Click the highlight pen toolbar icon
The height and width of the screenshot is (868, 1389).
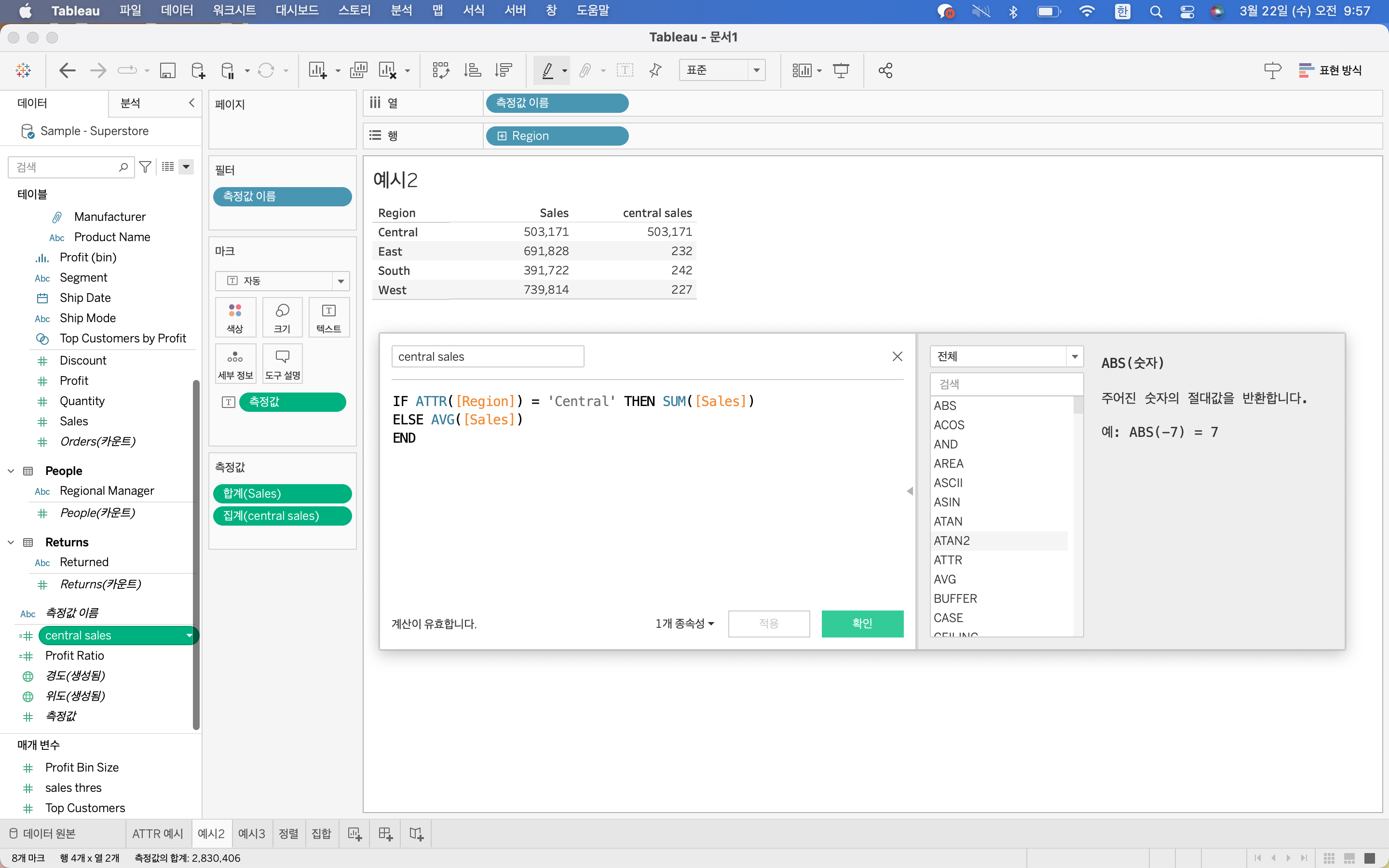(x=547, y=70)
